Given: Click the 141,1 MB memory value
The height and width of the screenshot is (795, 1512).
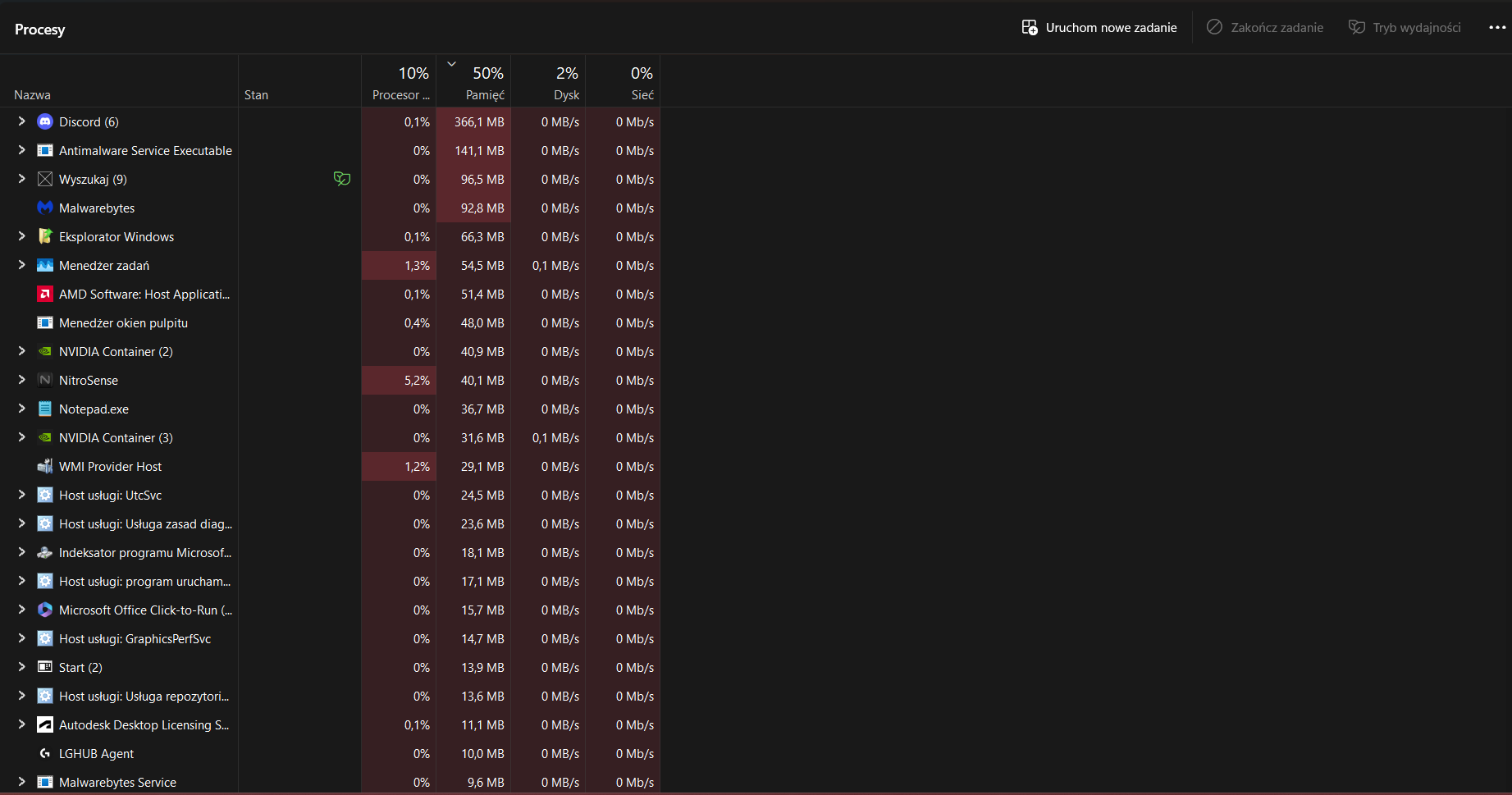Looking at the screenshot, I should click(479, 151).
